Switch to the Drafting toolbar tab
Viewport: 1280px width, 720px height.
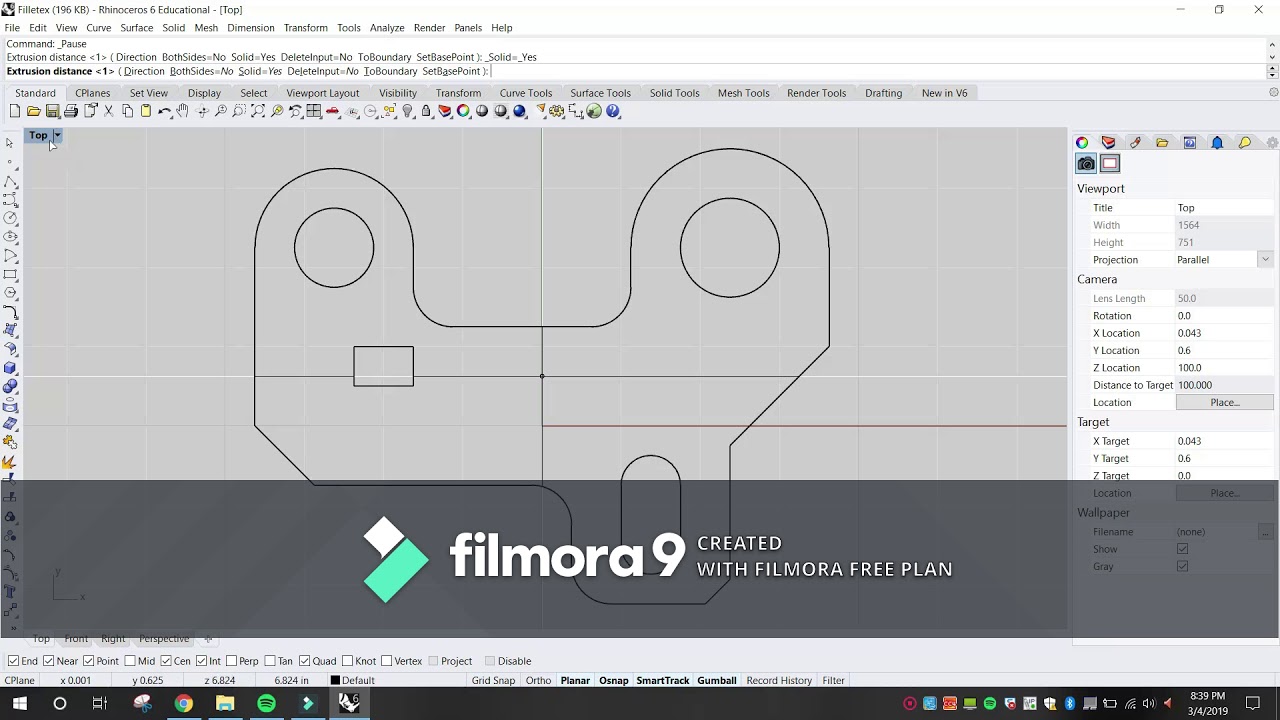point(884,93)
